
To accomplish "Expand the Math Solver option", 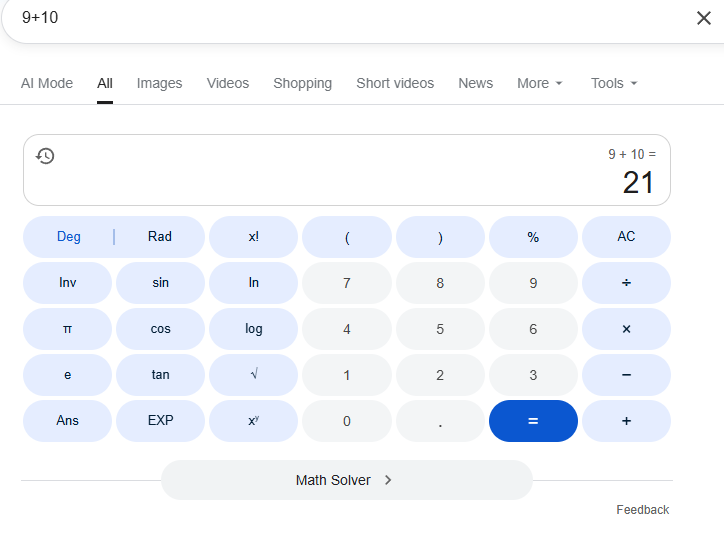I will click(346, 480).
